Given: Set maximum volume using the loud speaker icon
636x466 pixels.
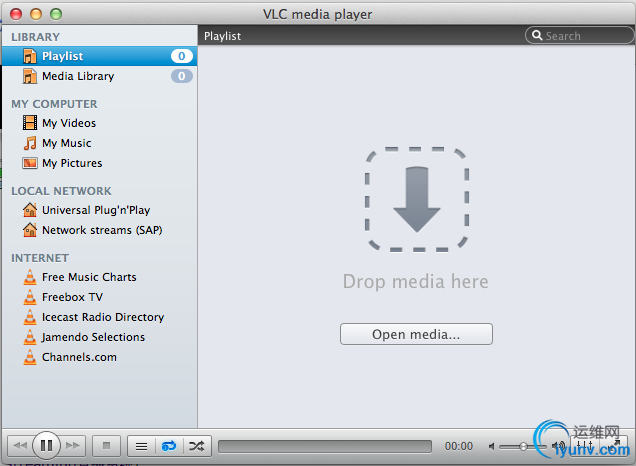Looking at the screenshot, I should pyautogui.click(x=559, y=446).
